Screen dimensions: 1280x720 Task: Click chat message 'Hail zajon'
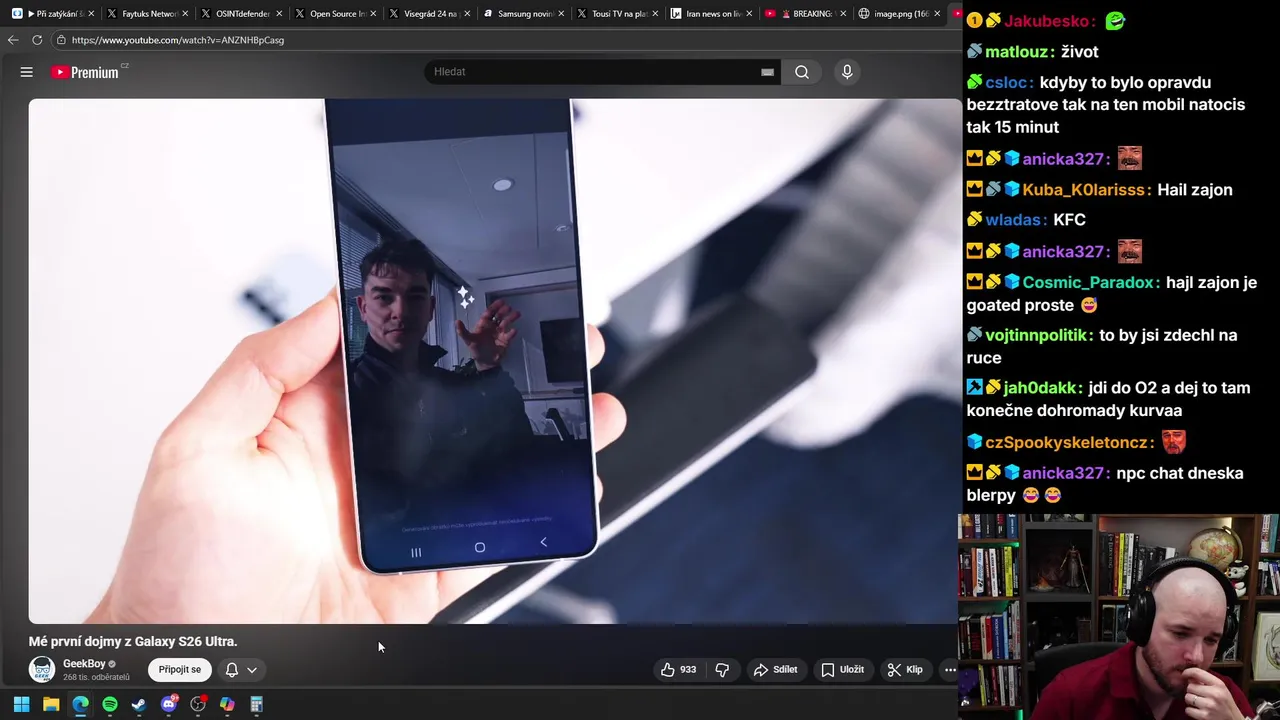[1195, 190]
